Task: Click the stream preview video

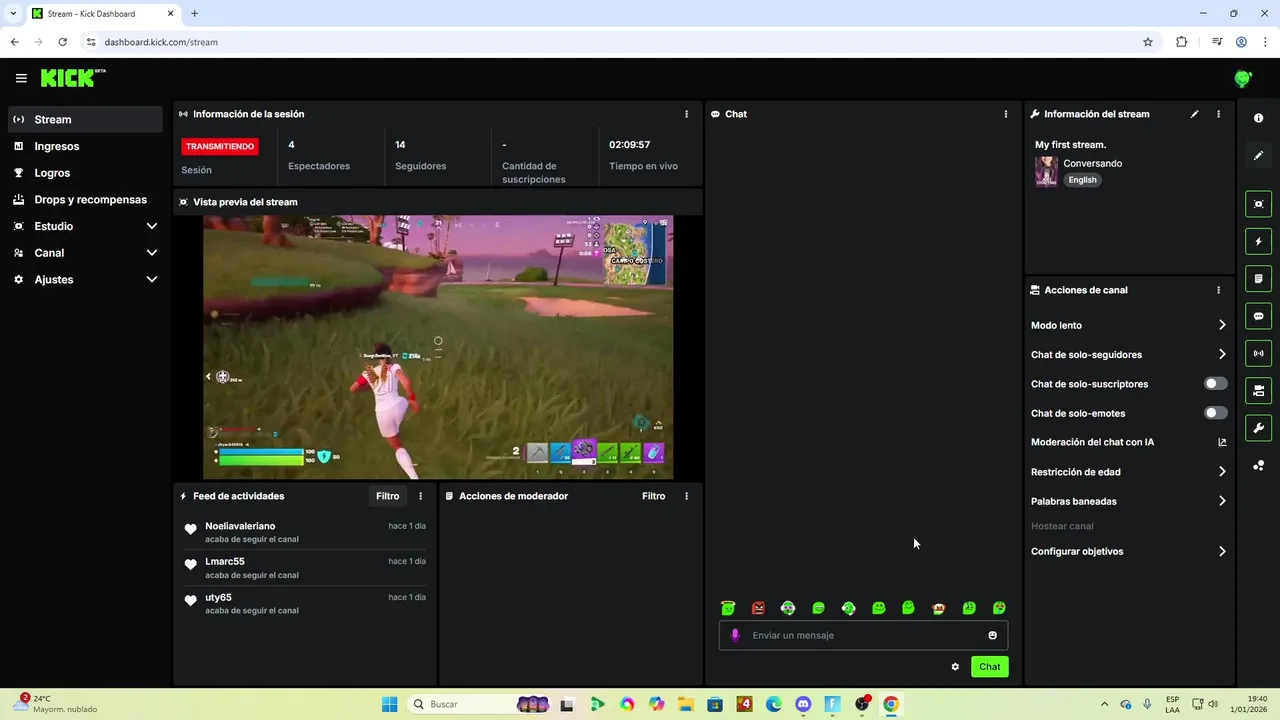Action: coord(438,347)
